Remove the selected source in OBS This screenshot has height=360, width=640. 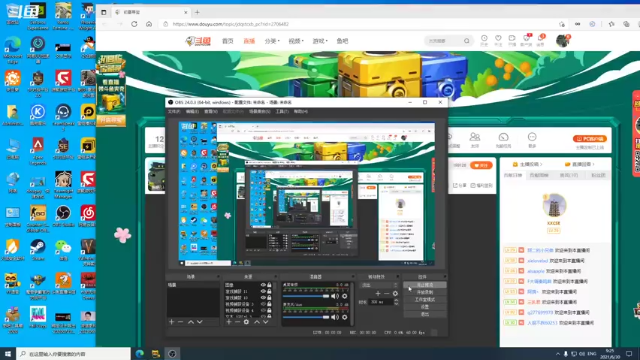pyautogui.click(x=237, y=322)
